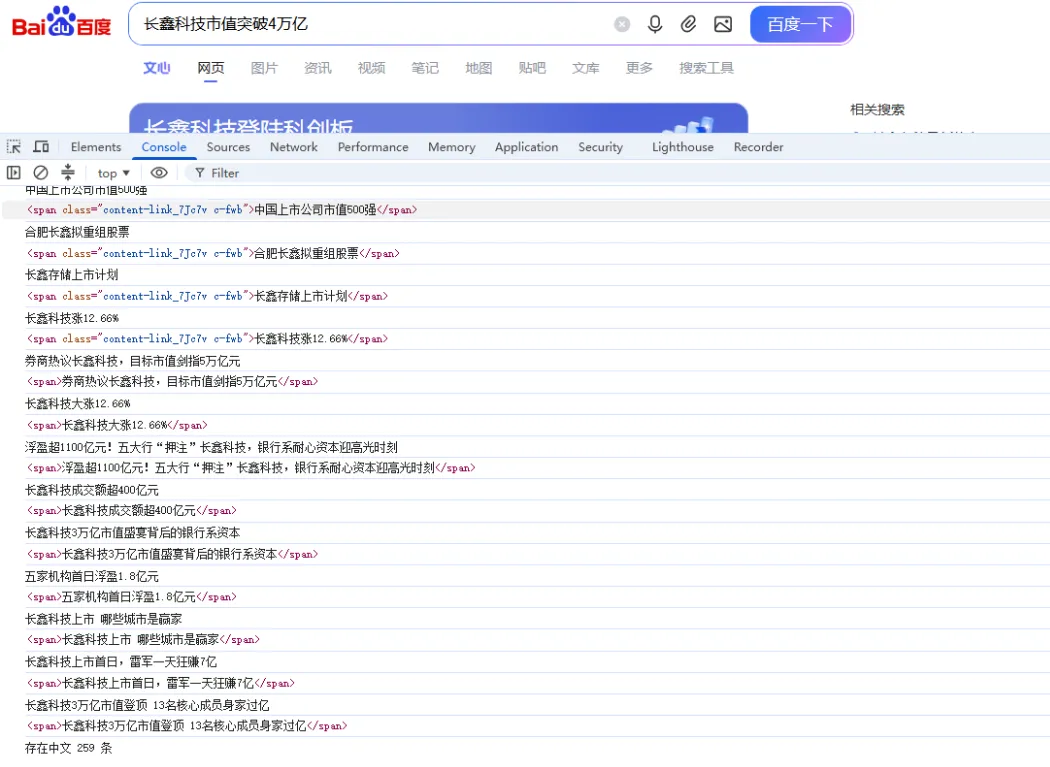Open the 视频 tab
1050x767 pixels.
[371, 68]
